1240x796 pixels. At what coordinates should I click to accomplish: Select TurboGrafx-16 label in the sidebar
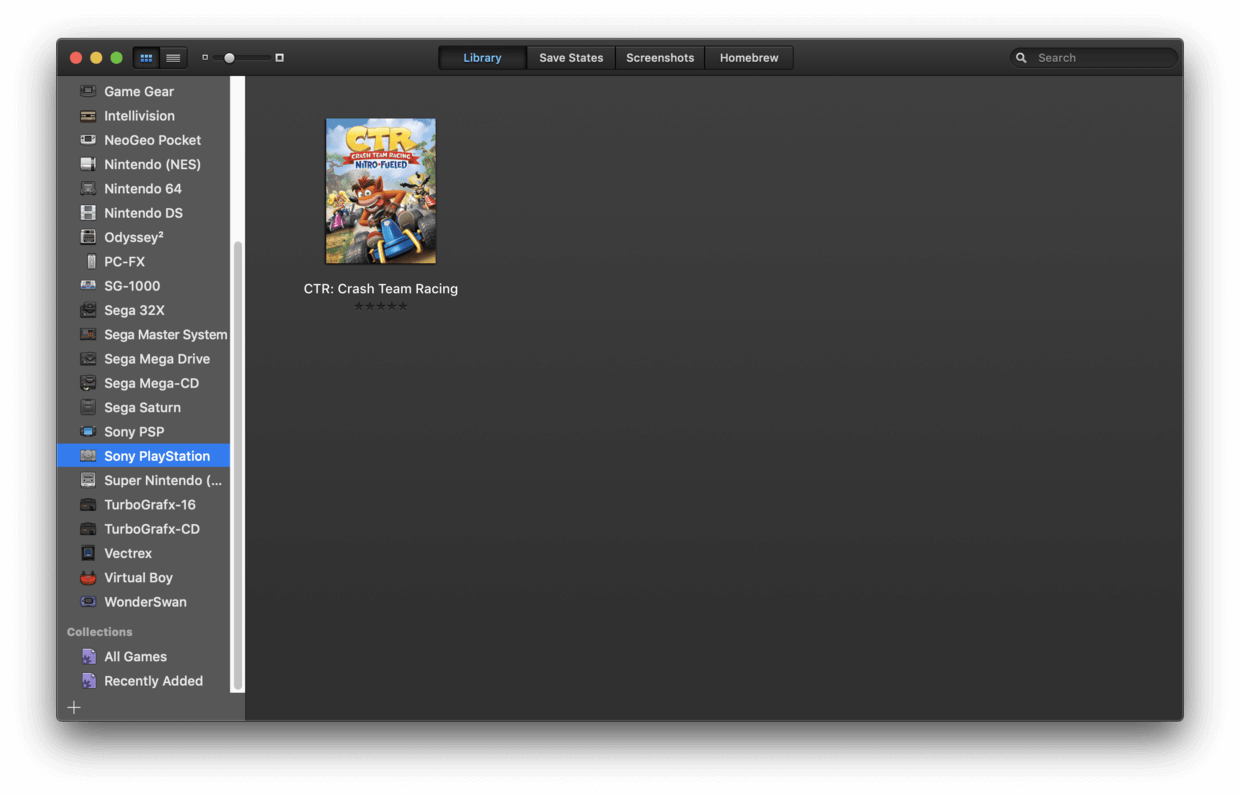150,505
